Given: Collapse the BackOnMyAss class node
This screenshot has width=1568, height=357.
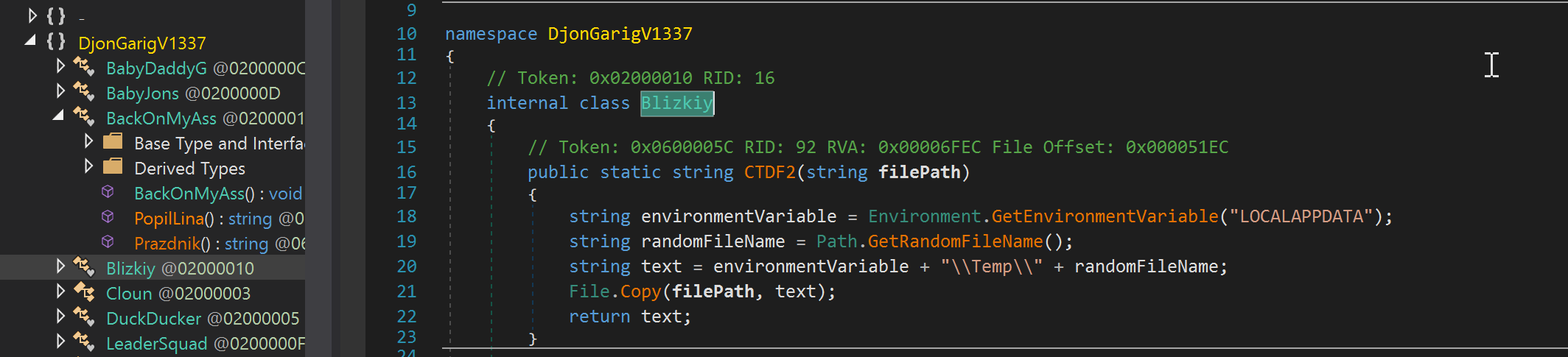Looking at the screenshot, I should (58, 116).
